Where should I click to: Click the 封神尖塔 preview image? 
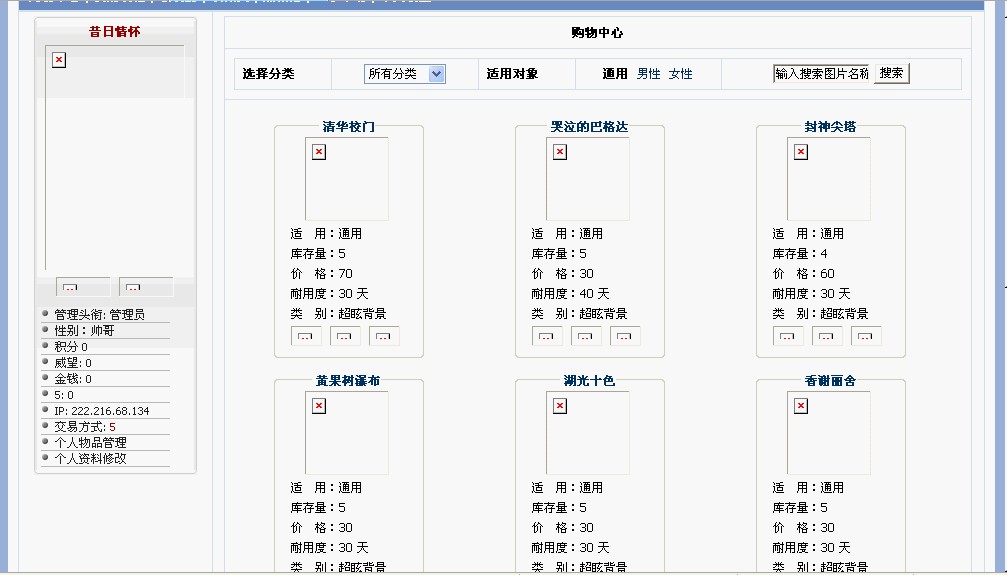829,179
